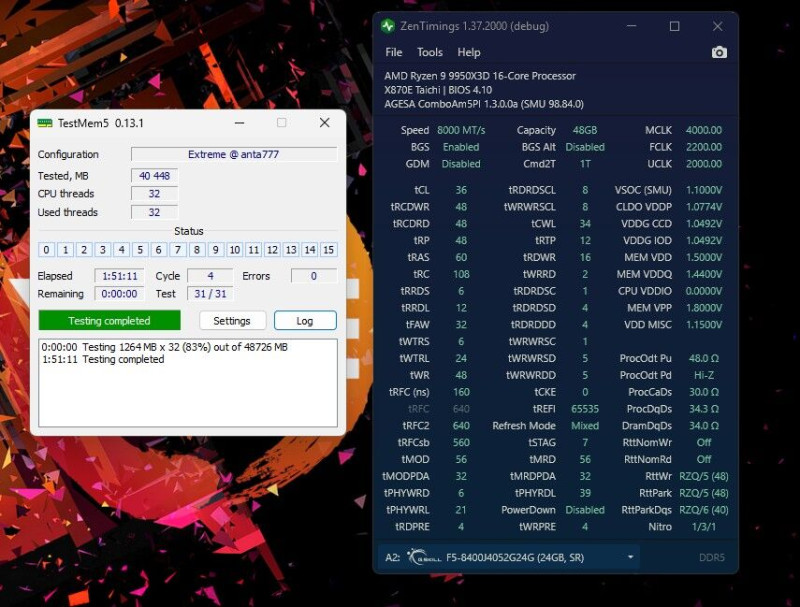Click the PowerDown value Disabled
This screenshot has width=800, height=607.
coord(585,510)
